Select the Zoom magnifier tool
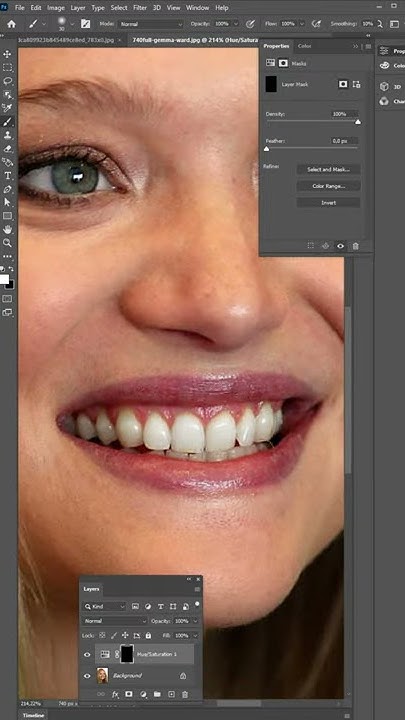405x720 pixels. pyautogui.click(x=8, y=243)
